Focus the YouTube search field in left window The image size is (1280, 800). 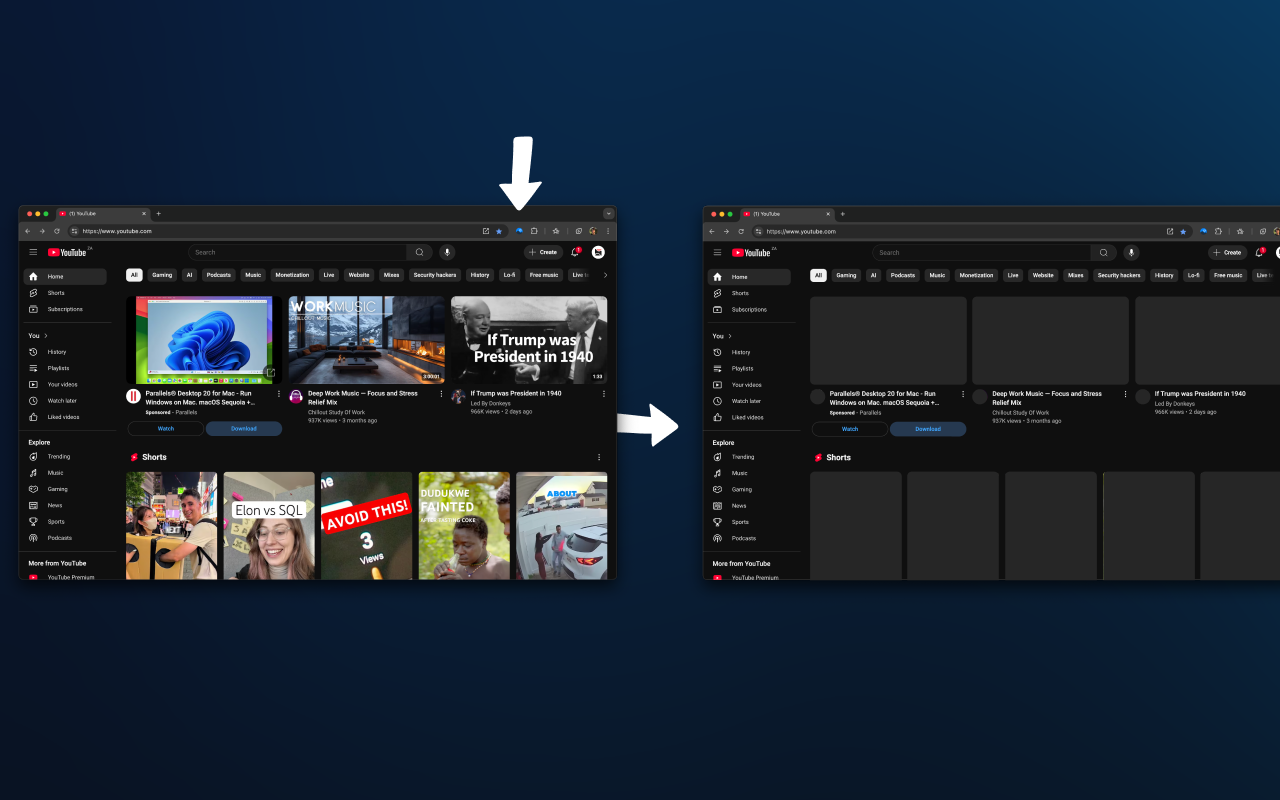pyautogui.click(x=297, y=252)
